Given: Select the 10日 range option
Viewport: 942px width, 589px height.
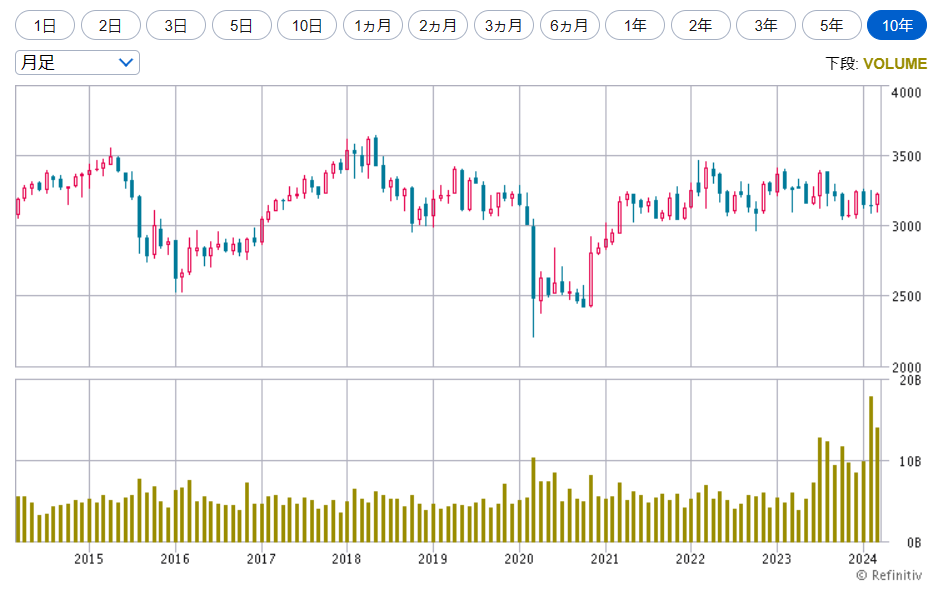Looking at the screenshot, I should (307, 25).
